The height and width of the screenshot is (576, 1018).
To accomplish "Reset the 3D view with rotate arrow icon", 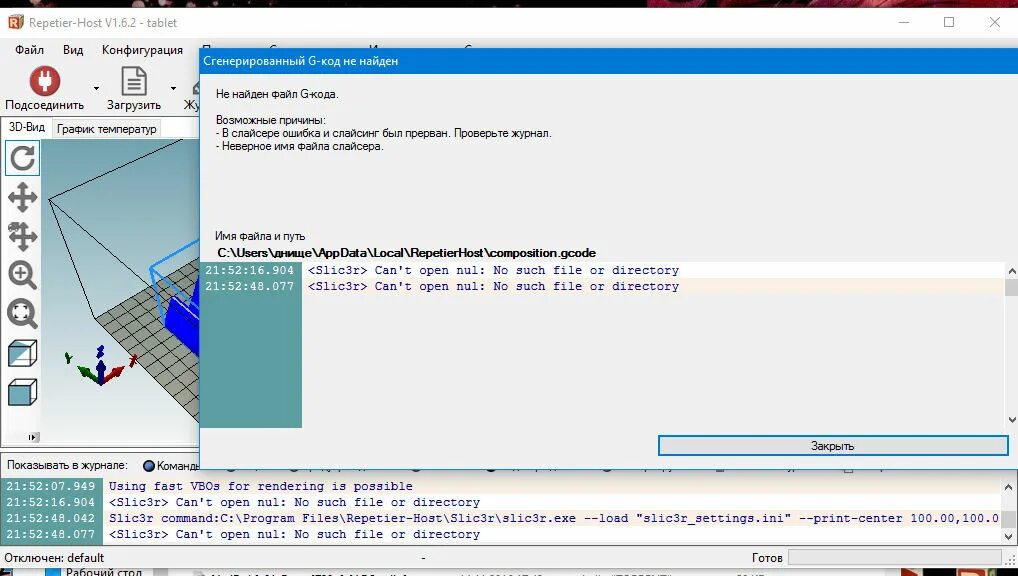I will click(x=23, y=158).
